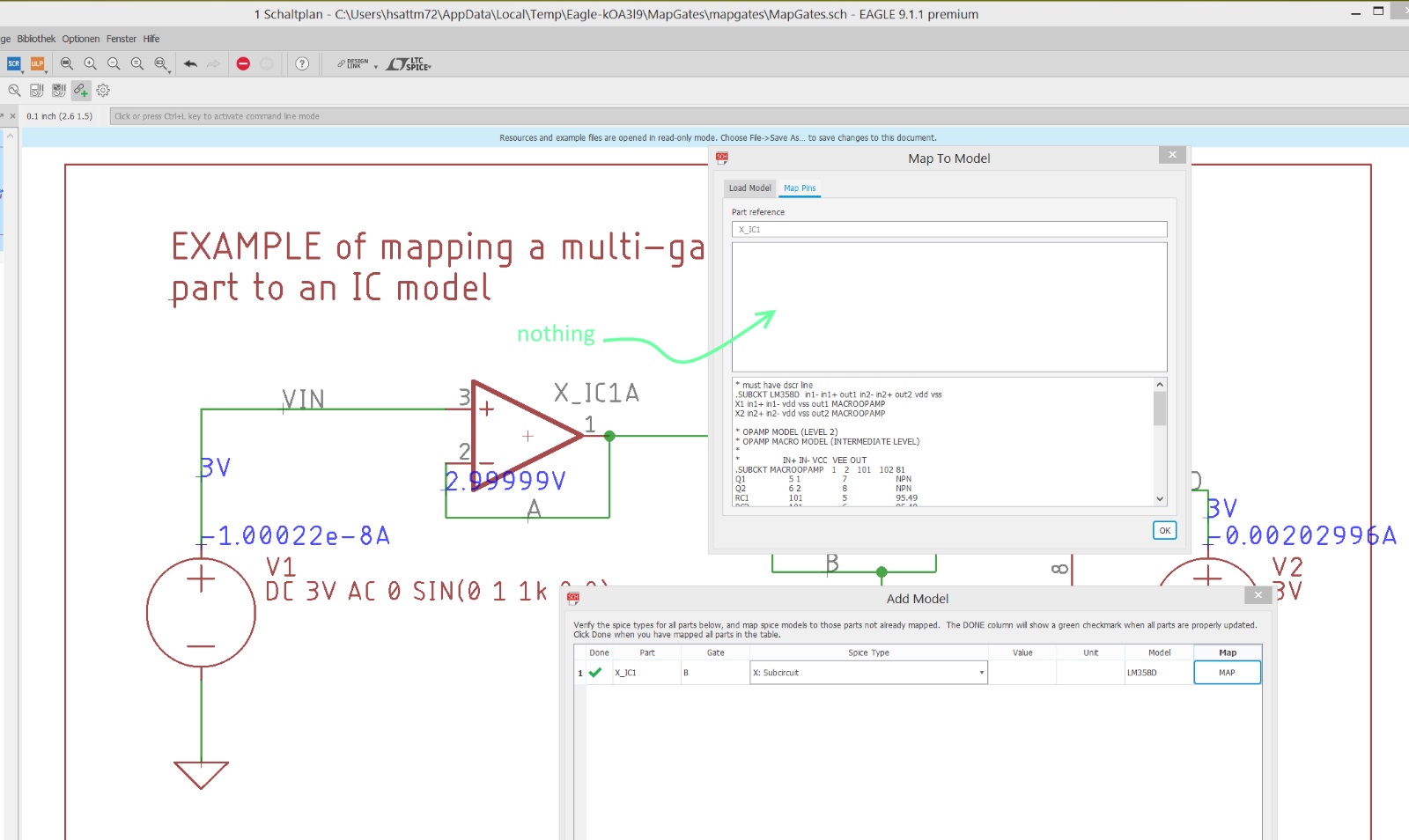Expand the ULP dropdown arrow

46,72
